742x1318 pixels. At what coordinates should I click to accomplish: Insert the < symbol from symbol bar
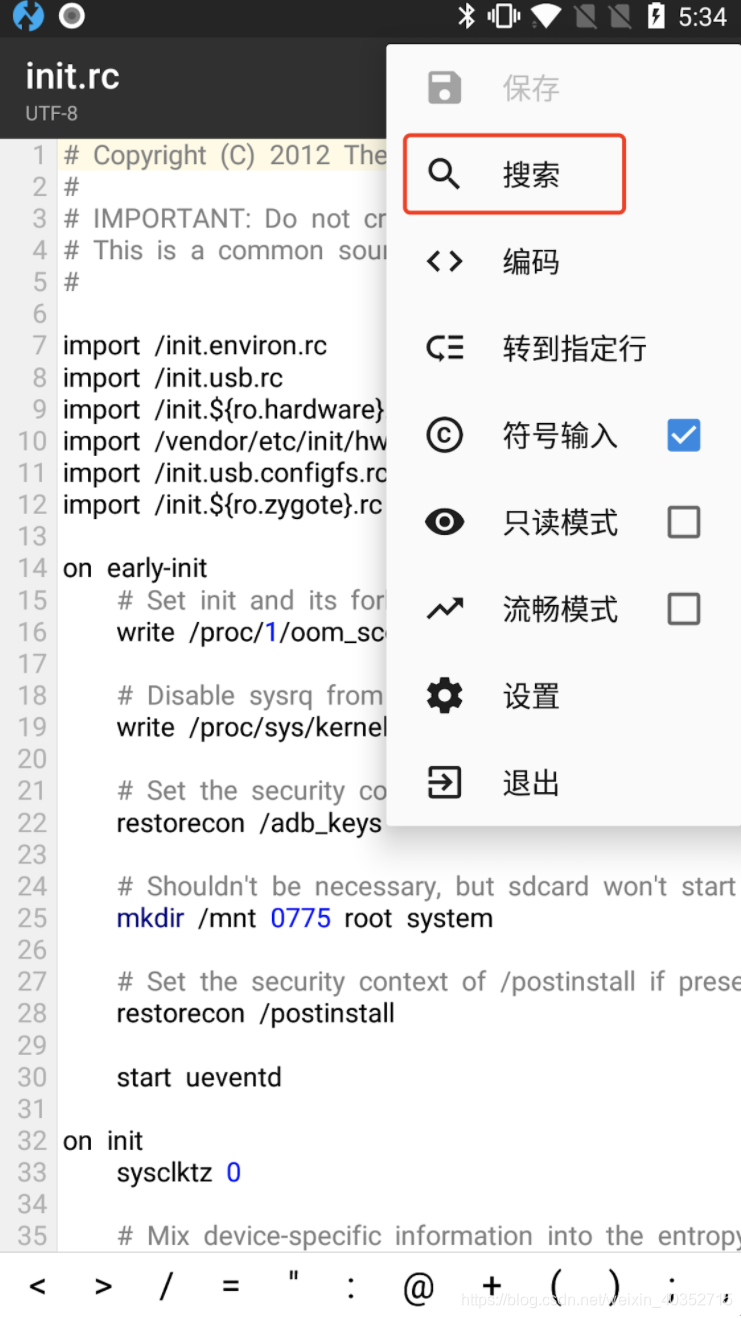coord(38,1286)
